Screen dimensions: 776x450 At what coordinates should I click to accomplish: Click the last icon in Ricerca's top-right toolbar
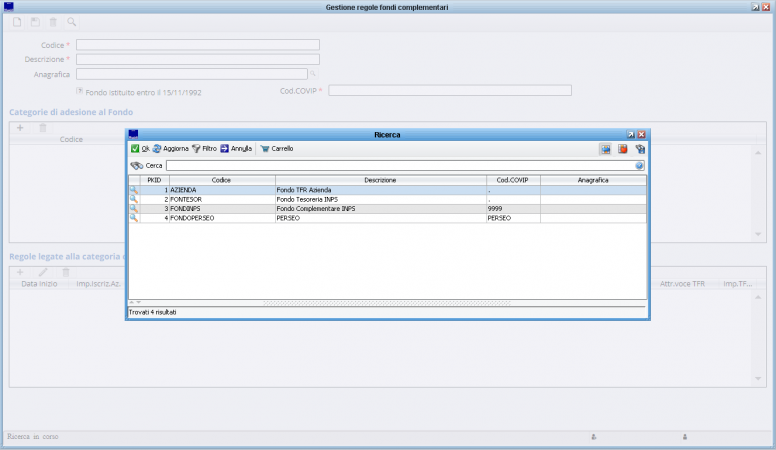click(x=640, y=149)
